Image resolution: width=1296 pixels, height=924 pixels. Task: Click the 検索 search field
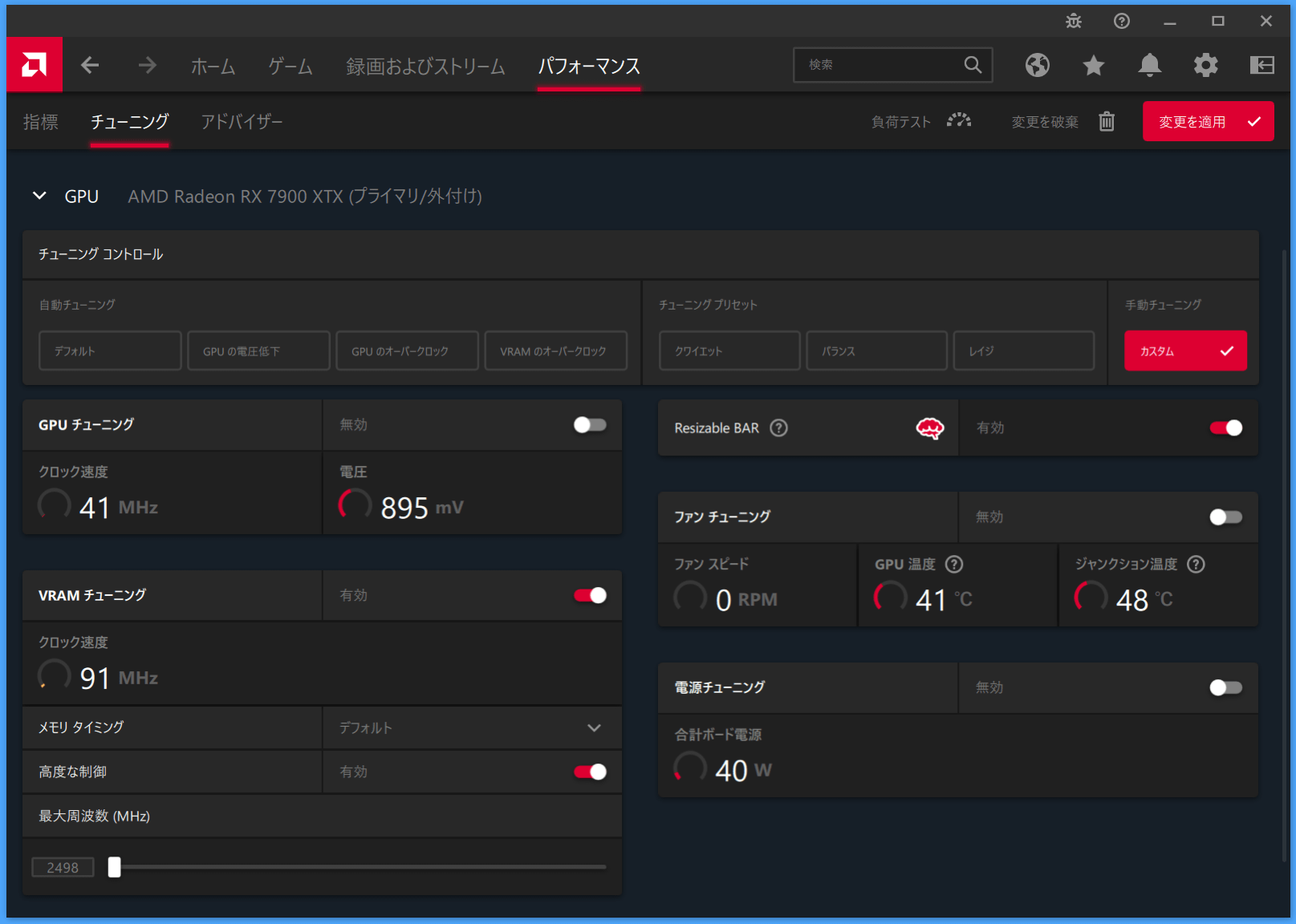(x=892, y=65)
